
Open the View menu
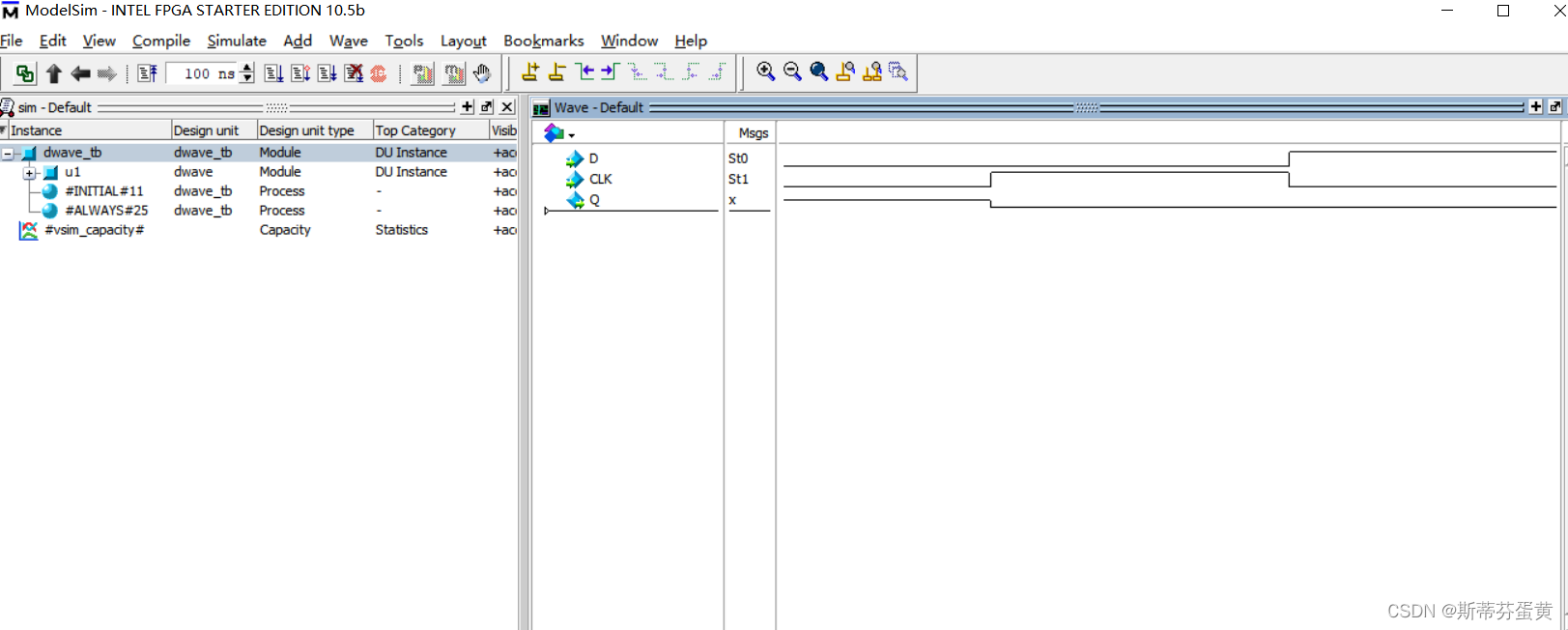tap(99, 41)
